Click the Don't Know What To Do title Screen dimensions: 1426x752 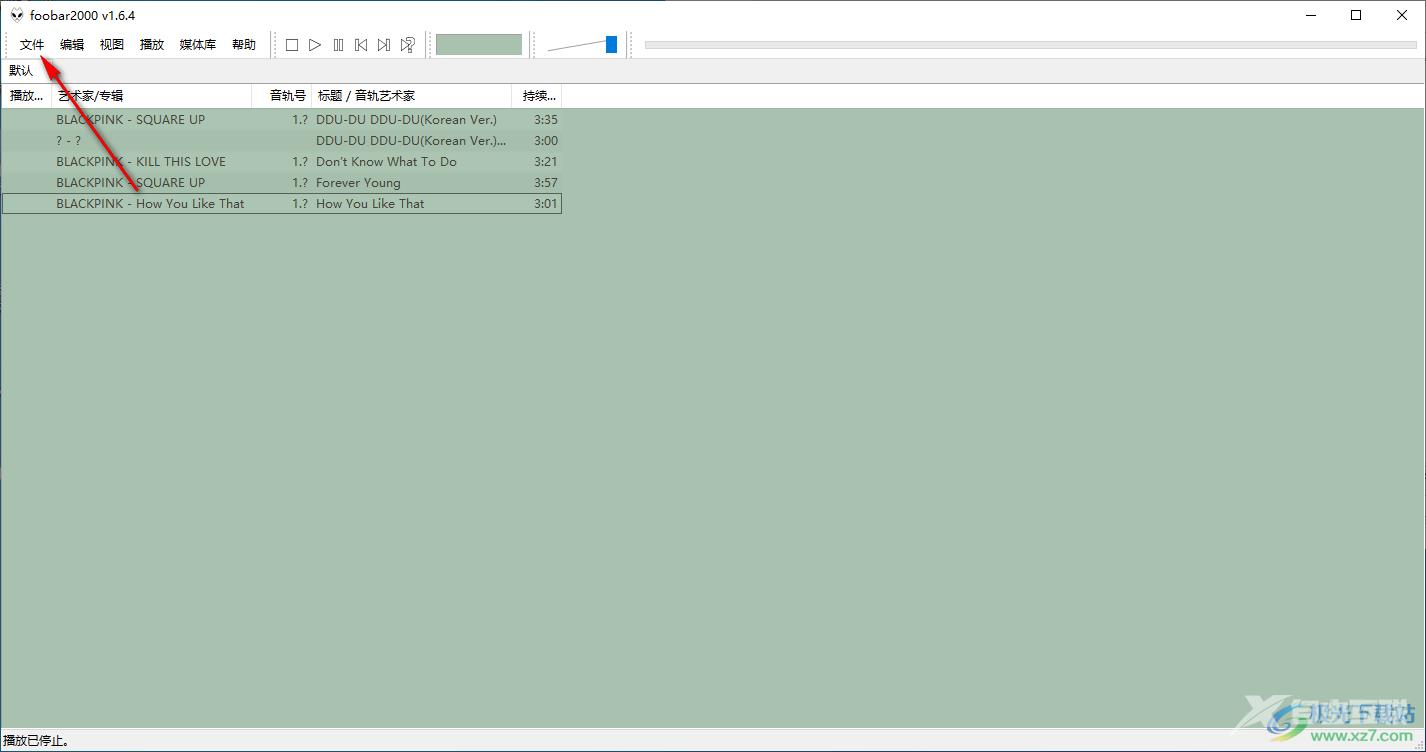(386, 162)
